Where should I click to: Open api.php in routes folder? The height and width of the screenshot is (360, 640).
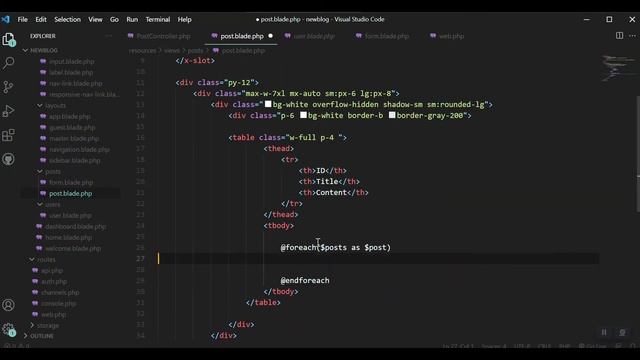52,271
